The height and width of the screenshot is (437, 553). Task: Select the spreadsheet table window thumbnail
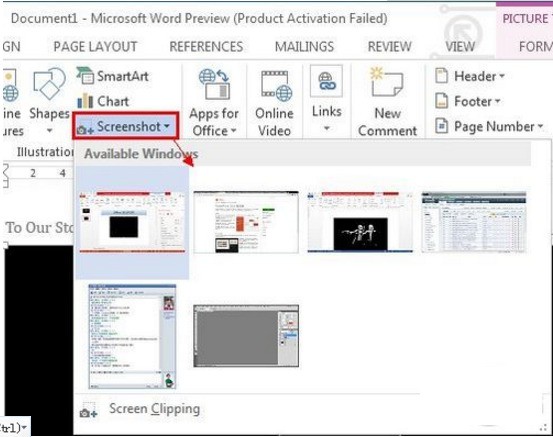tap(474, 222)
